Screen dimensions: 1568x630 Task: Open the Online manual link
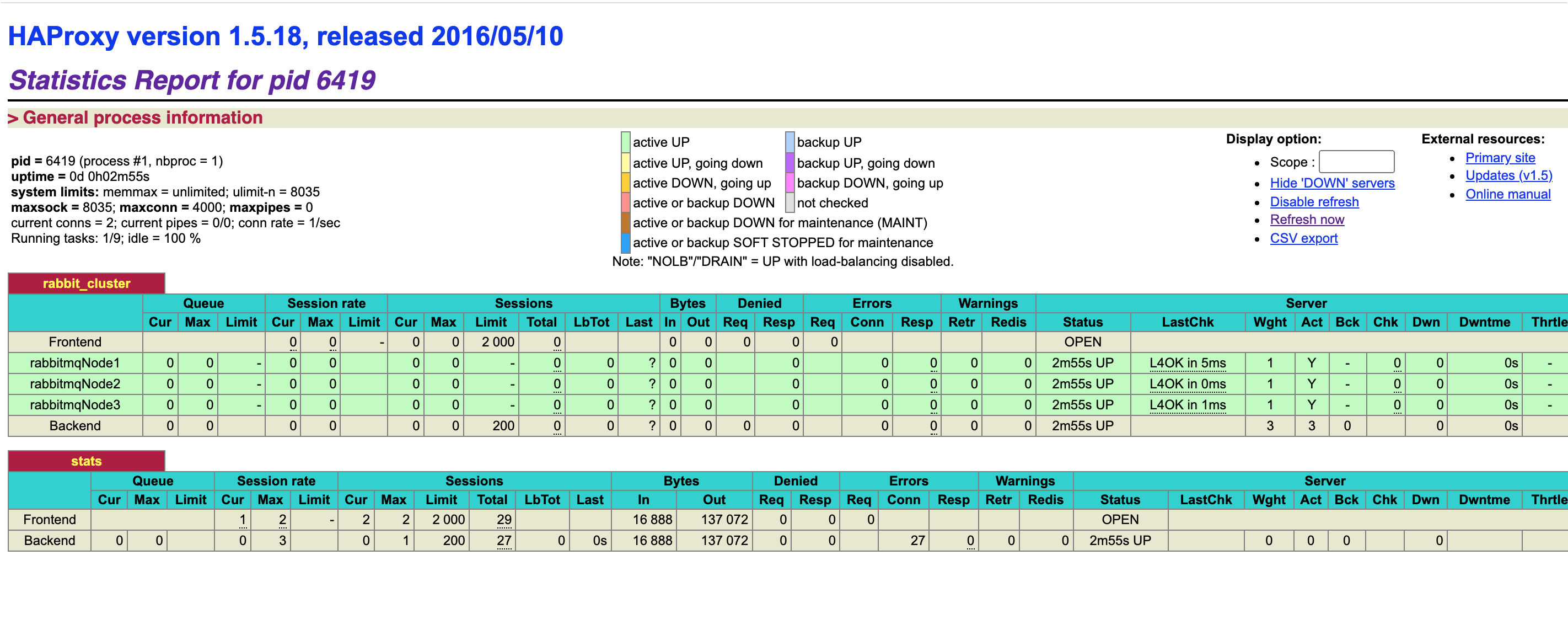click(1508, 194)
